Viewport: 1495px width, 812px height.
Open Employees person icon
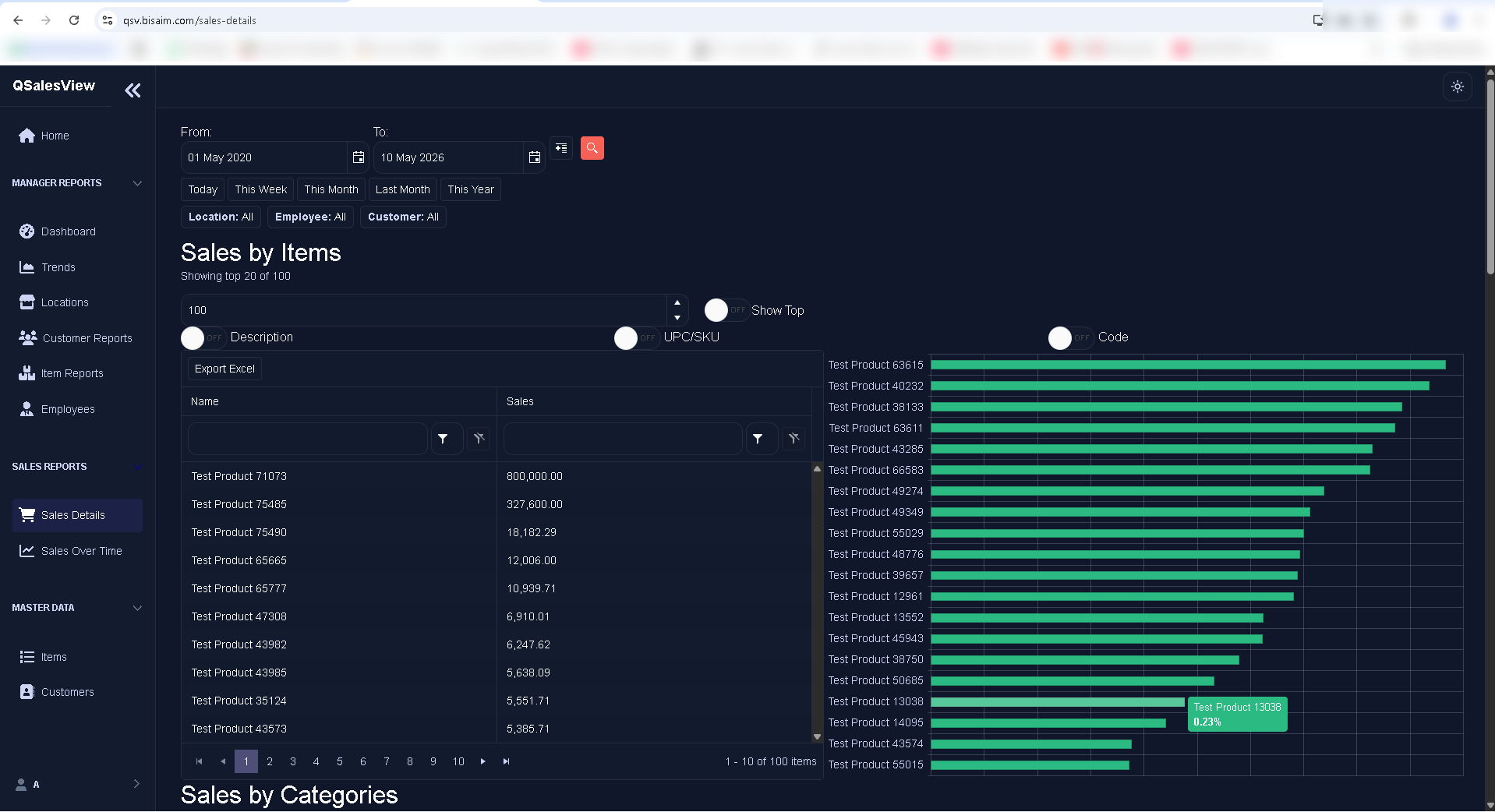pos(27,409)
